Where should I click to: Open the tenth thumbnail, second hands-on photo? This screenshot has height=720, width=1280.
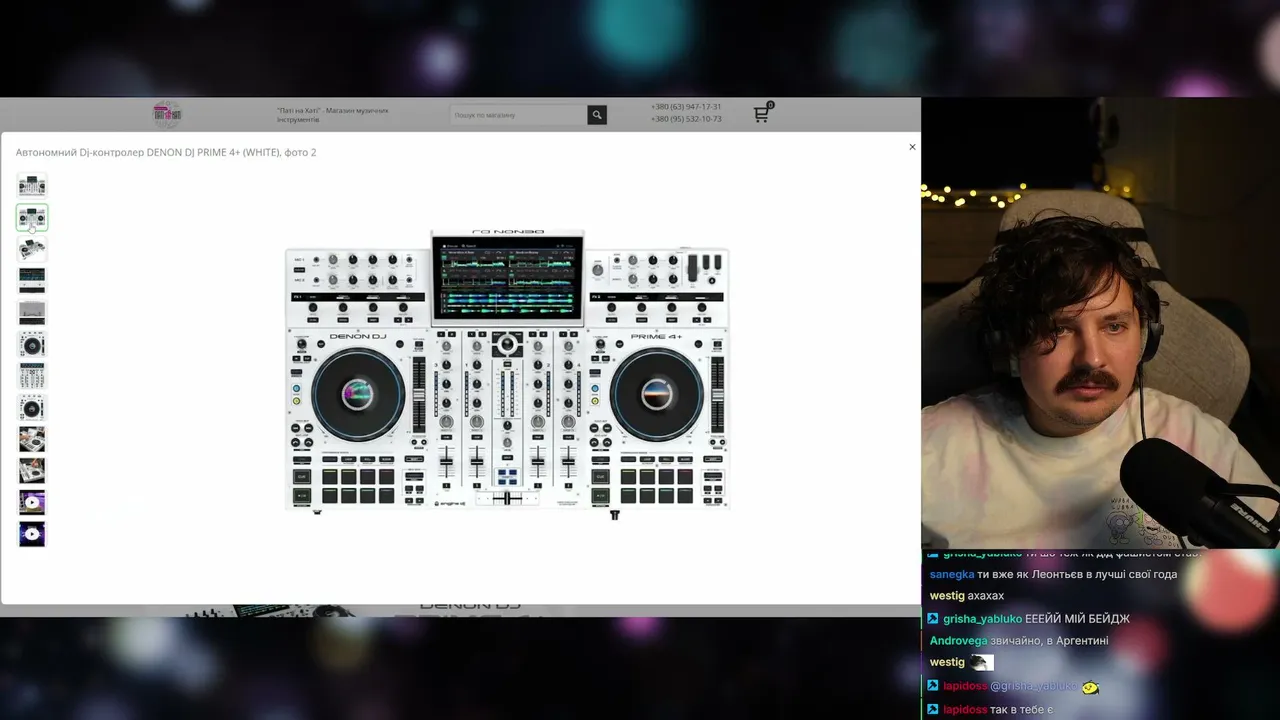(32, 471)
